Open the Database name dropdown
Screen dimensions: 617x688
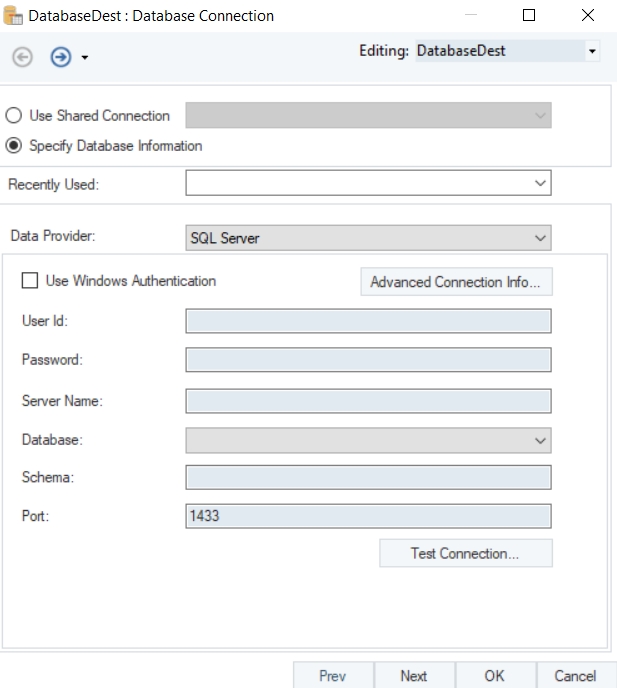[368, 440]
